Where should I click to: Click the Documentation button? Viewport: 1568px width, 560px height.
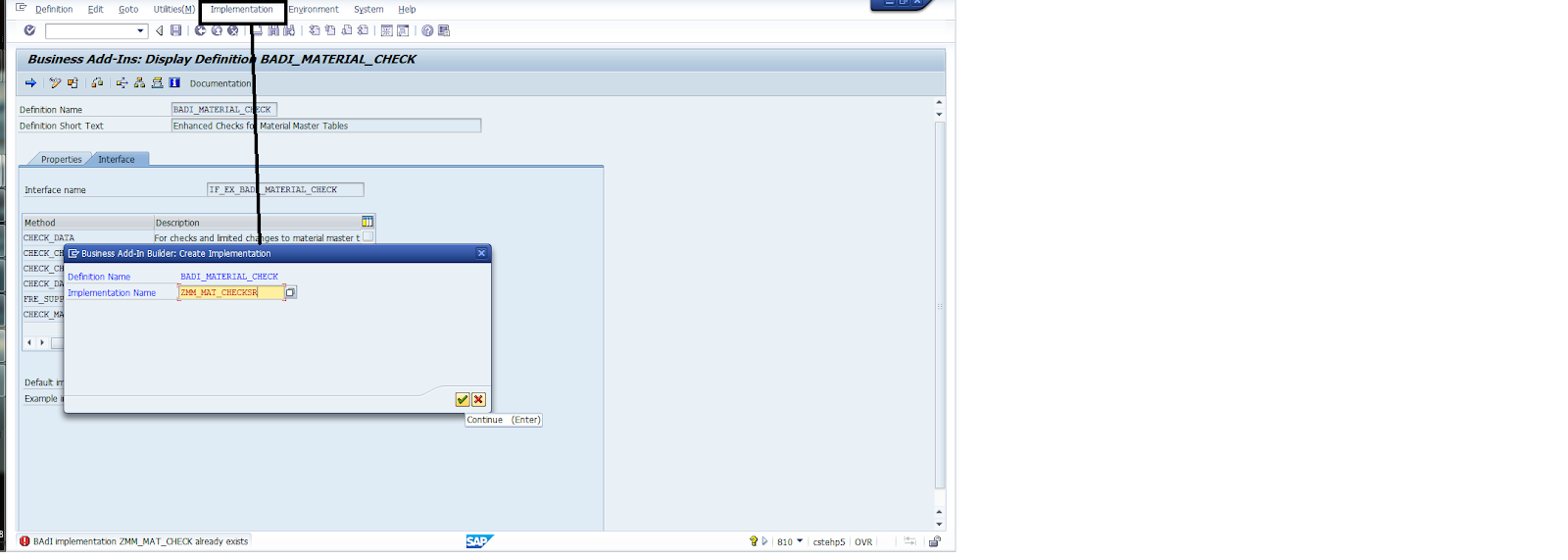click(x=220, y=83)
